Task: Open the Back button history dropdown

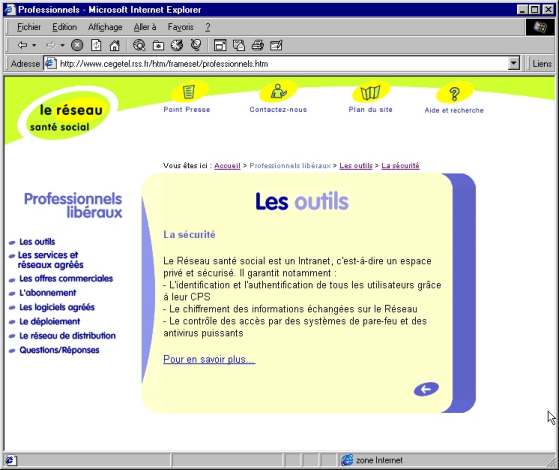Action: point(34,45)
